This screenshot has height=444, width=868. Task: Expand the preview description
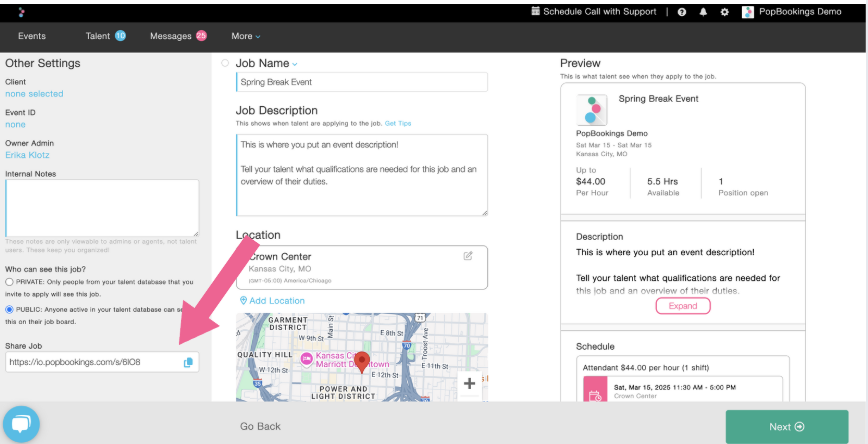(683, 306)
